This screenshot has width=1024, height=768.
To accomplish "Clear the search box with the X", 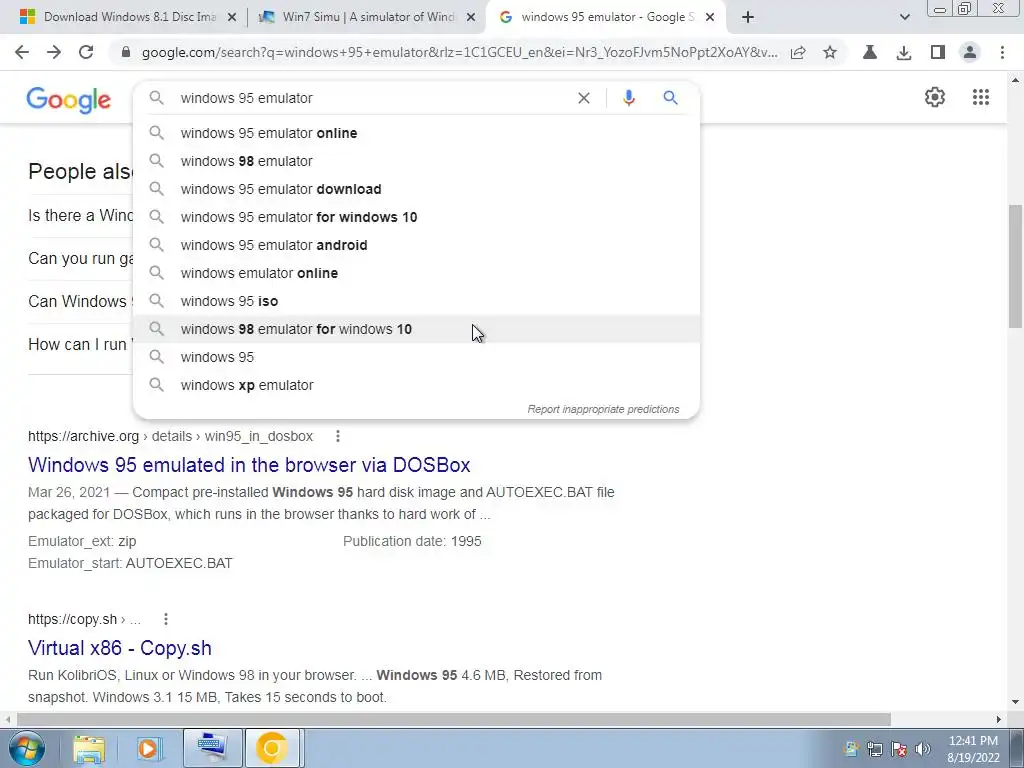I will 584,98.
